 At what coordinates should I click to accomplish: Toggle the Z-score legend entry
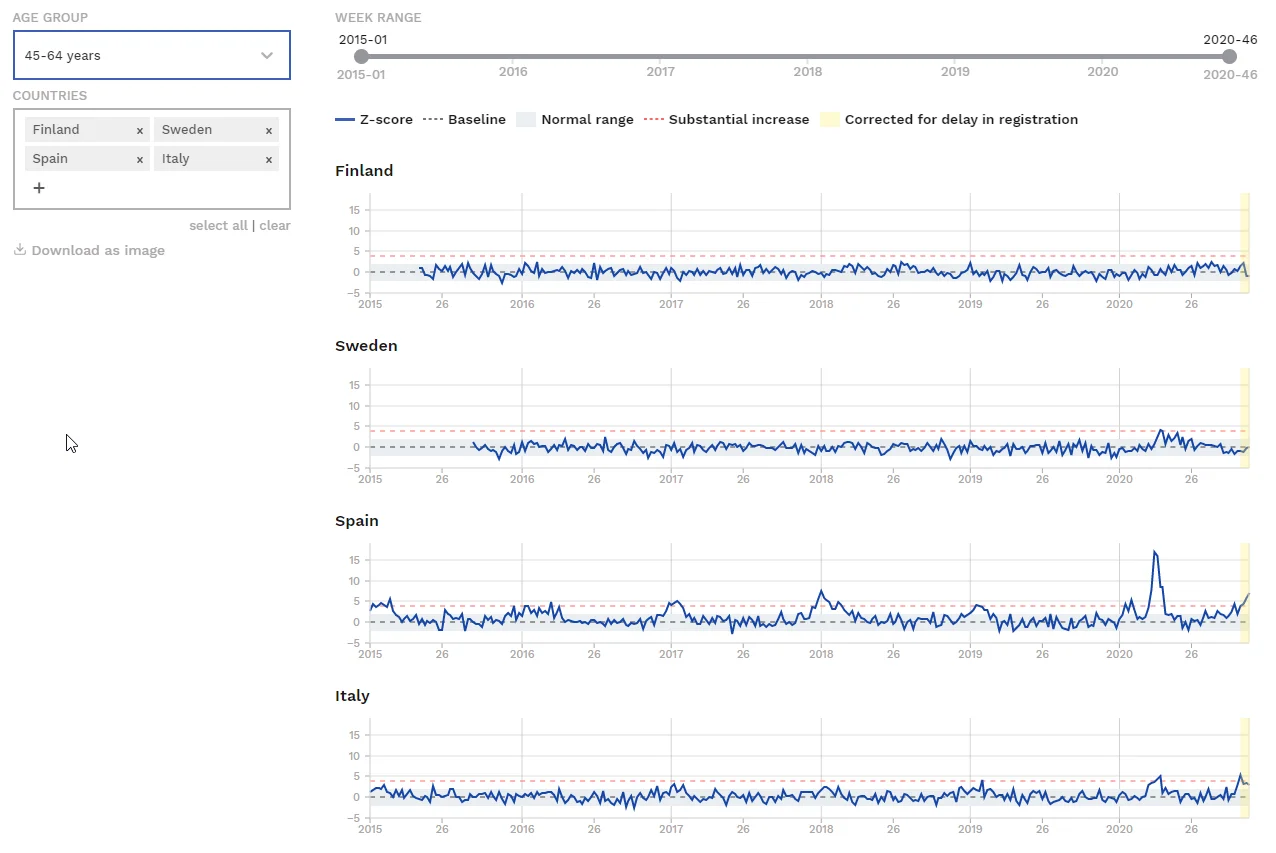tap(374, 120)
